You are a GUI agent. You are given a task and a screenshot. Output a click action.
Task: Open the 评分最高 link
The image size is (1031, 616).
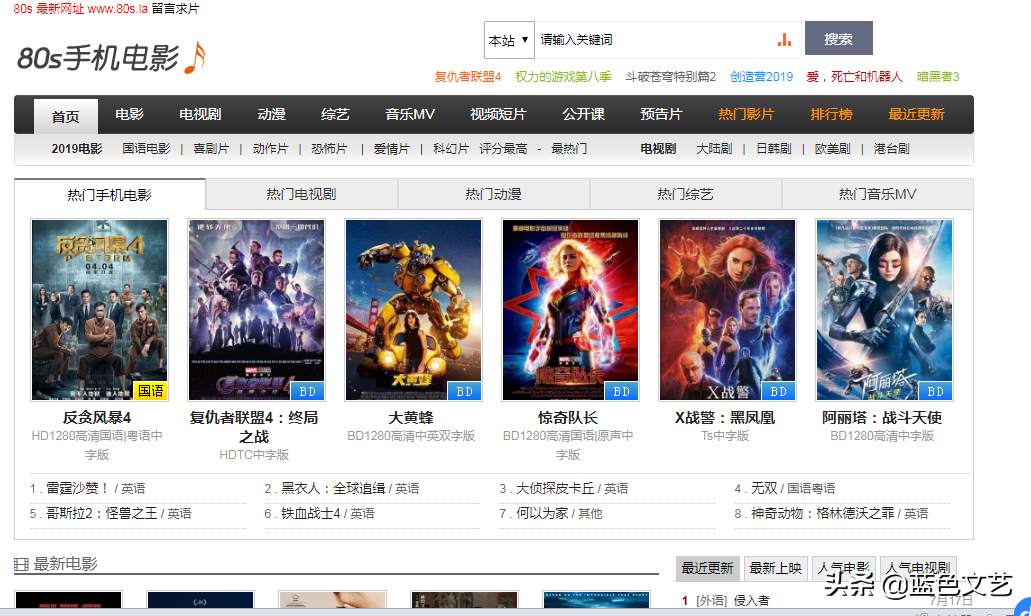point(503,149)
